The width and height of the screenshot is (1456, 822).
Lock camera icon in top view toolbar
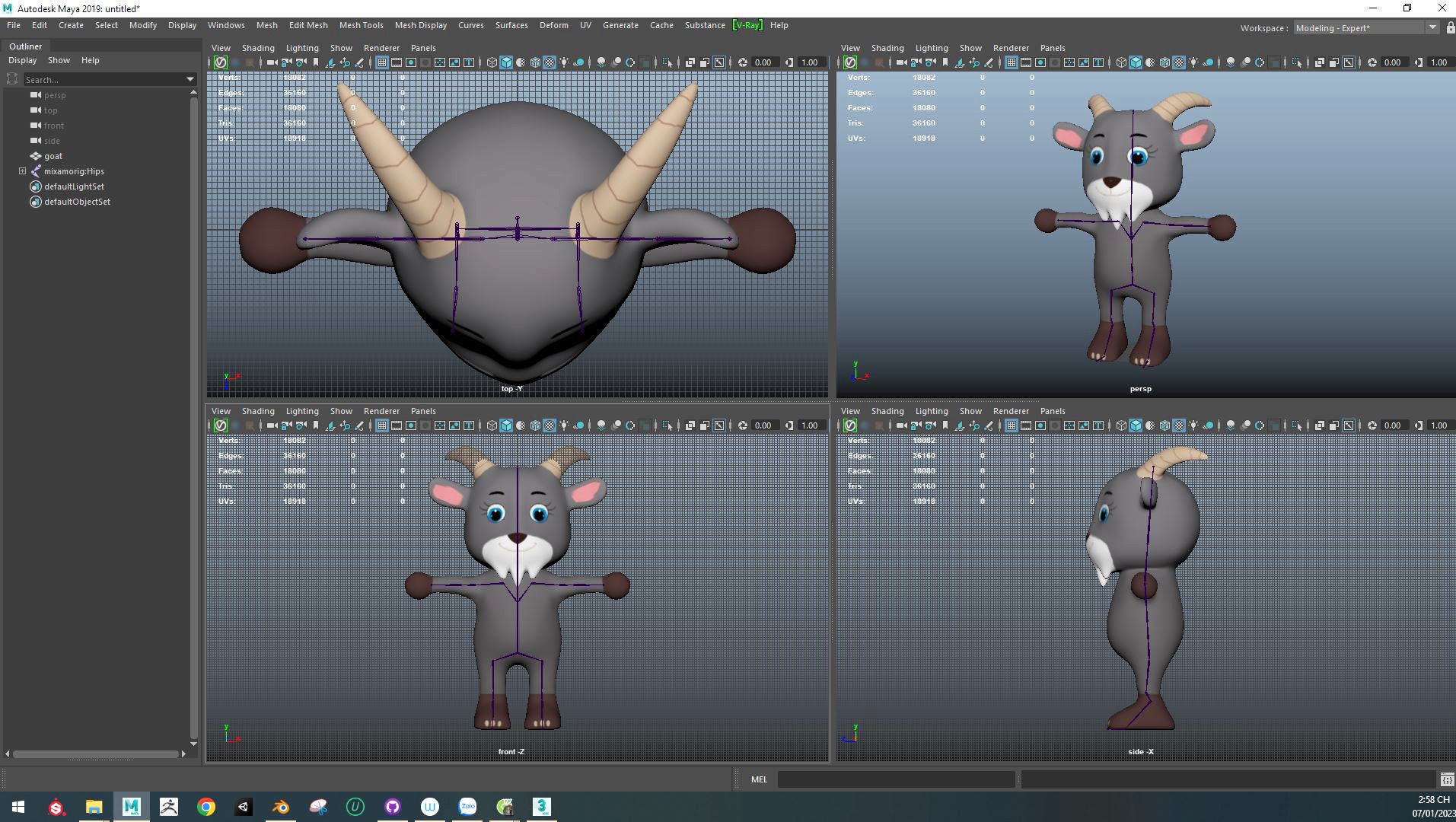(286, 62)
